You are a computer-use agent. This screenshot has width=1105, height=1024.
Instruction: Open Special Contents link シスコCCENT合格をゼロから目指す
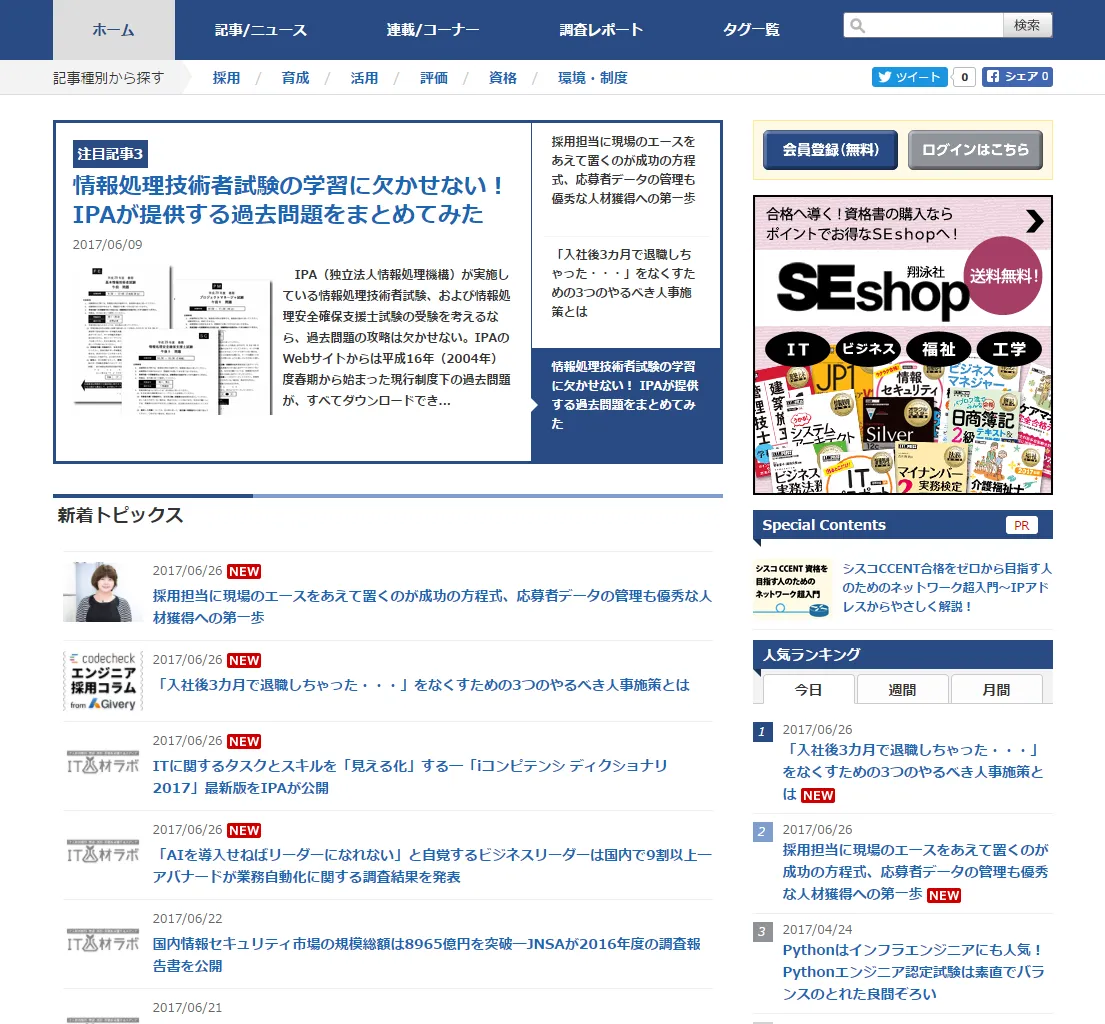pos(946,587)
